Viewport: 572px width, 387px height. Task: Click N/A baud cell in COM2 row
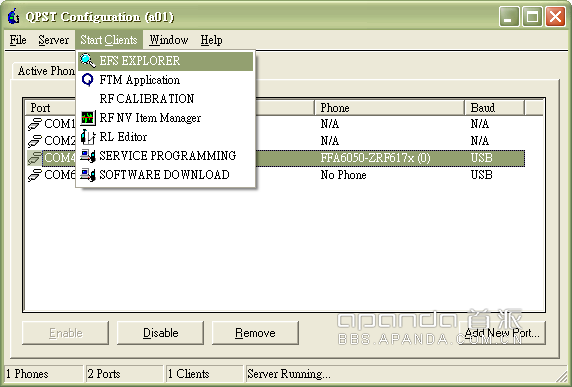(480, 141)
